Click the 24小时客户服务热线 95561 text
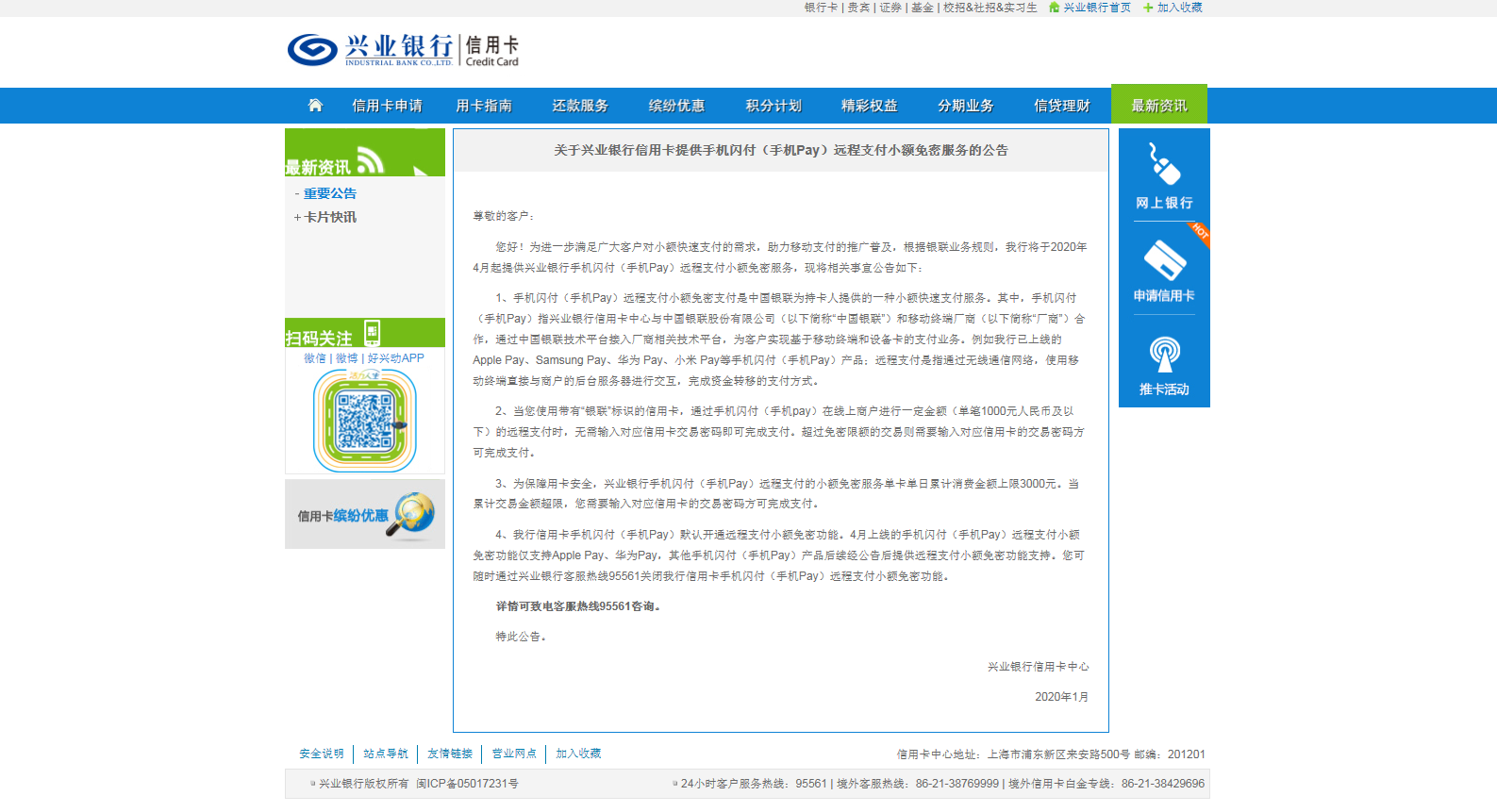The width and height of the screenshot is (1497, 812). click(x=754, y=784)
